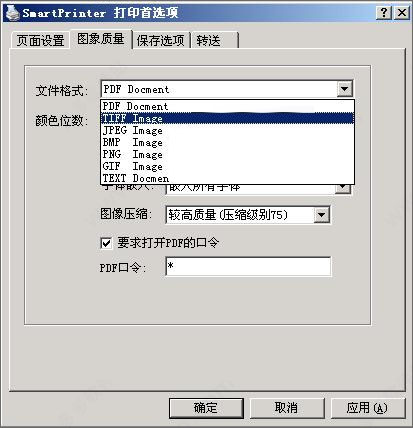Click the 取消 button

286,408
